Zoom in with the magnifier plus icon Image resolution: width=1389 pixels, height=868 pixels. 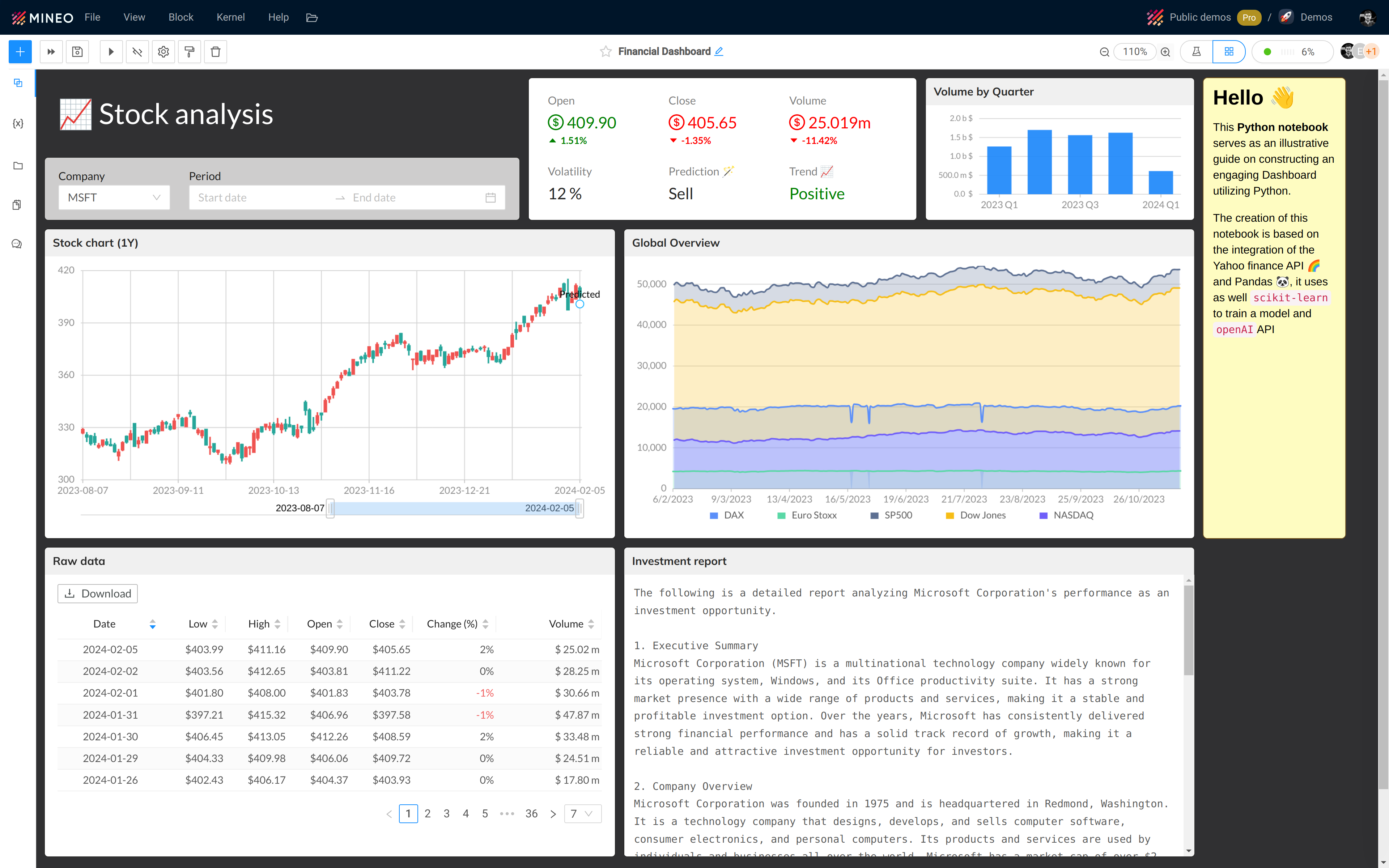[x=1165, y=52]
